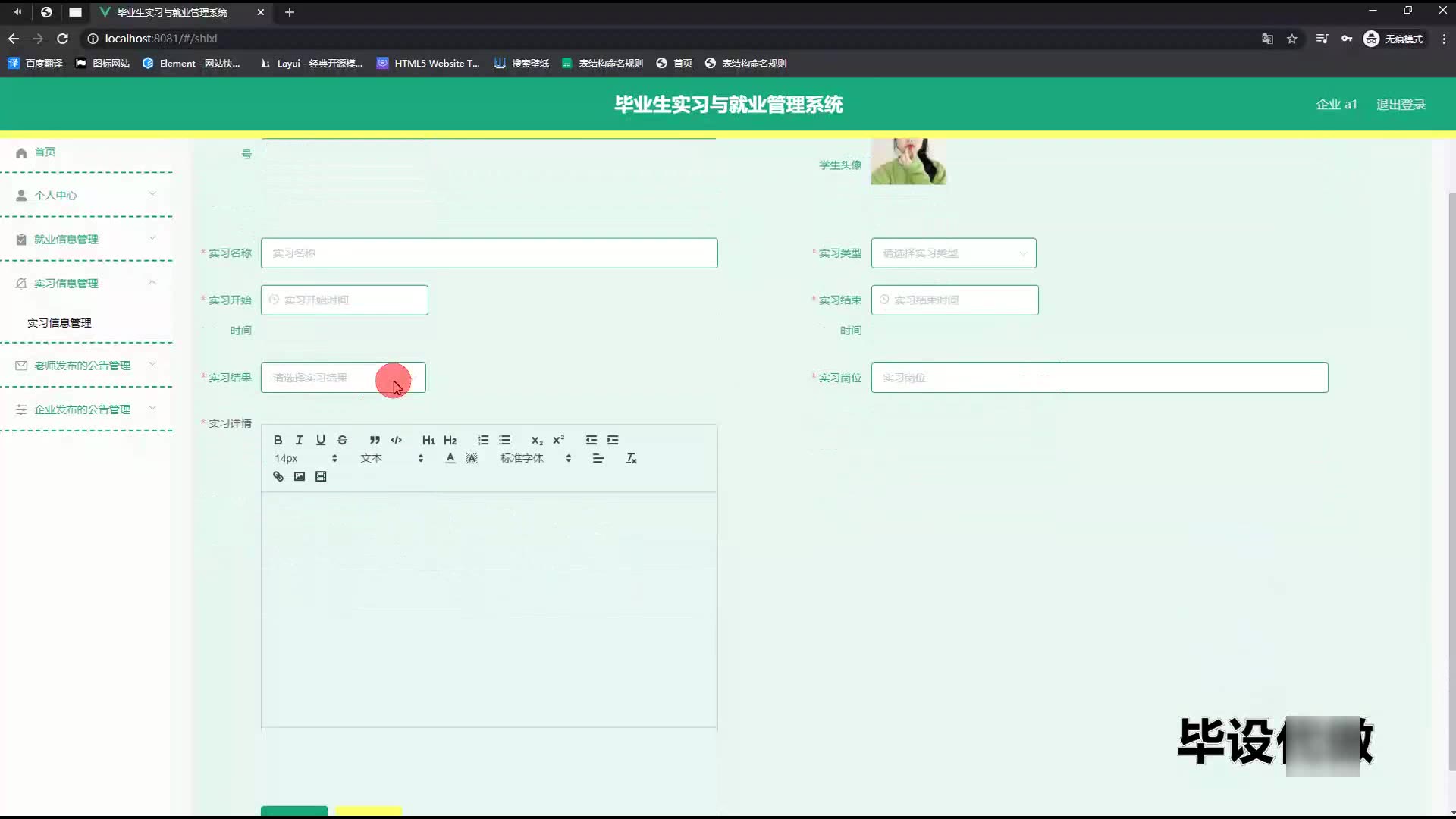This screenshot has height=819, width=1456.
Task: Toggle strikethrough text formatting
Action: pyautogui.click(x=342, y=440)
